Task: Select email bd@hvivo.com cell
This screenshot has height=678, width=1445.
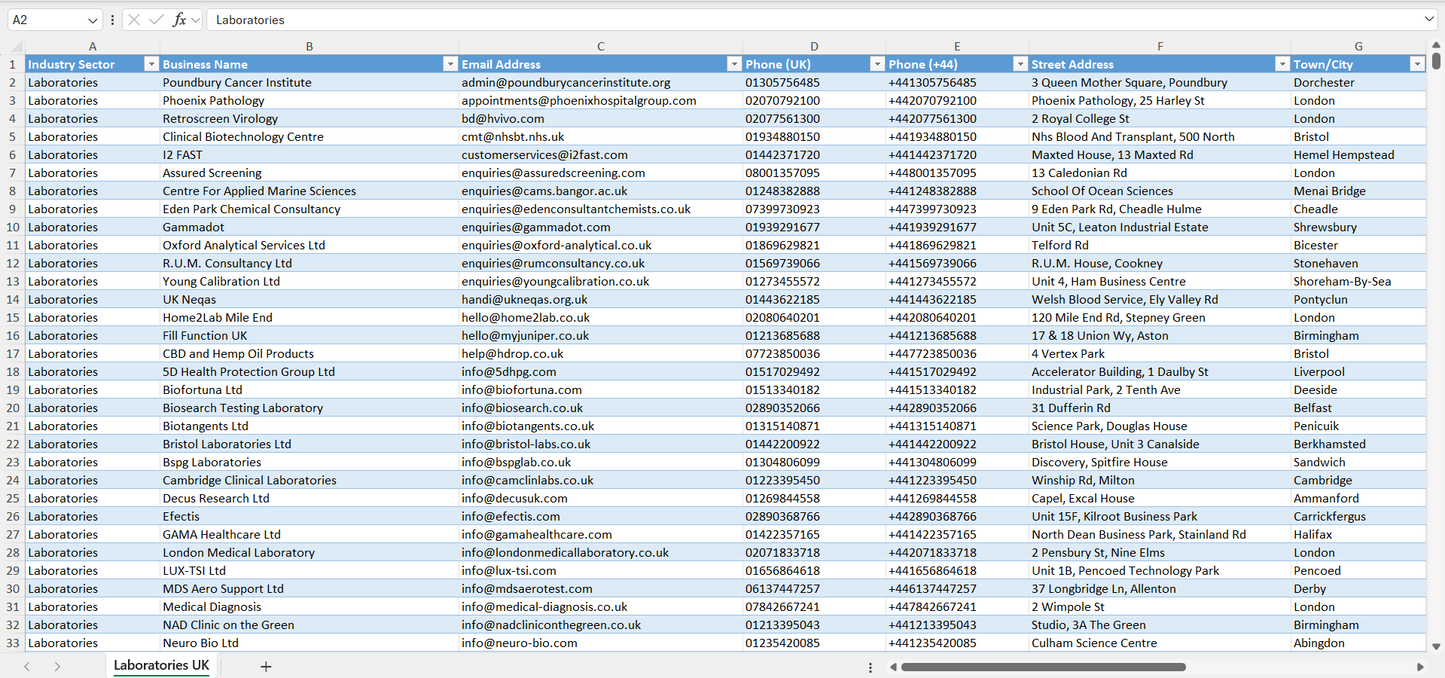Action: pos(600,119)
